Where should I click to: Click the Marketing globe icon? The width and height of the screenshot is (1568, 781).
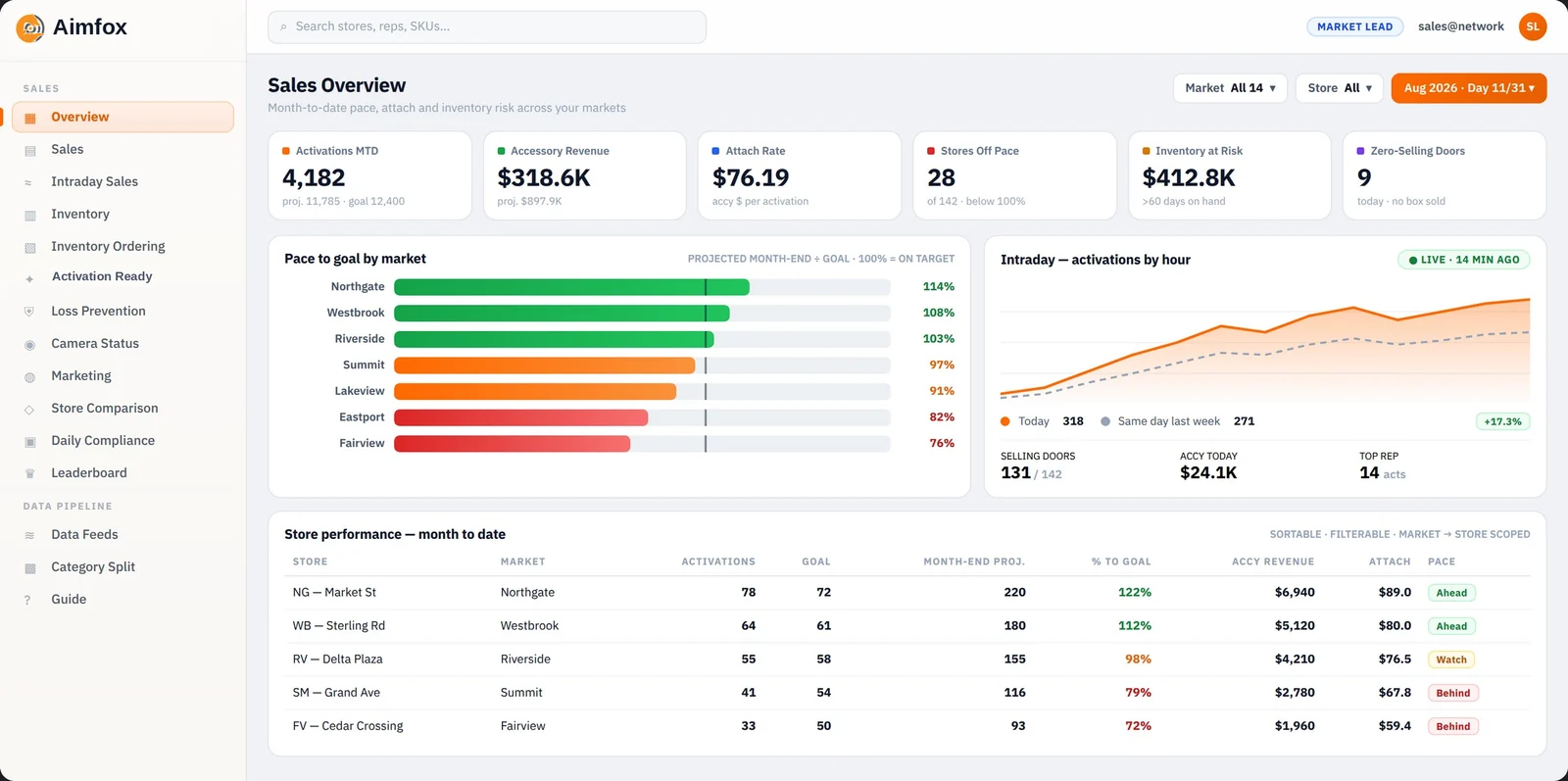tap(29, 376)
